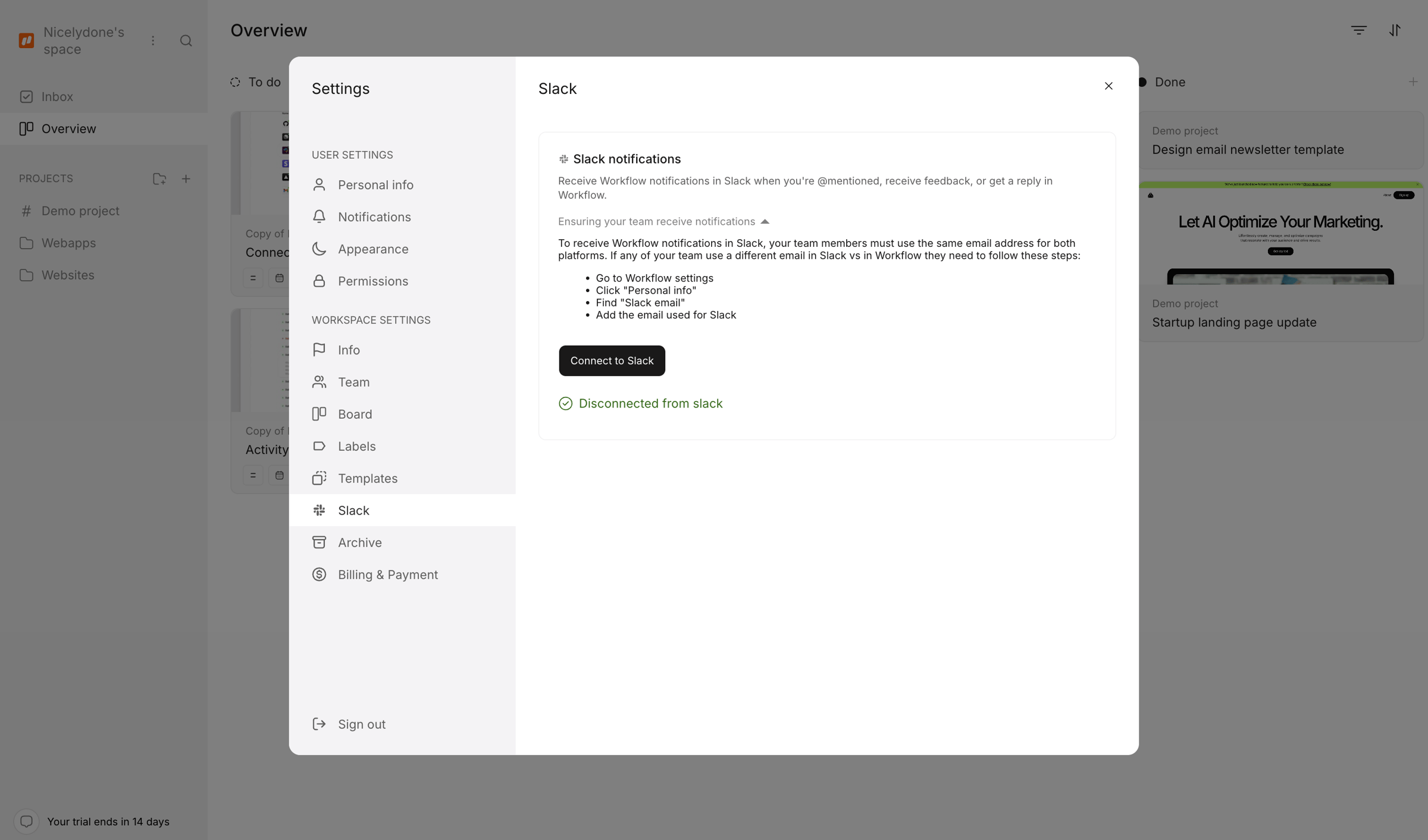The width and height of the screenshot is (1428, 840).
Task: Open the Labels settings
Action: 402,446
